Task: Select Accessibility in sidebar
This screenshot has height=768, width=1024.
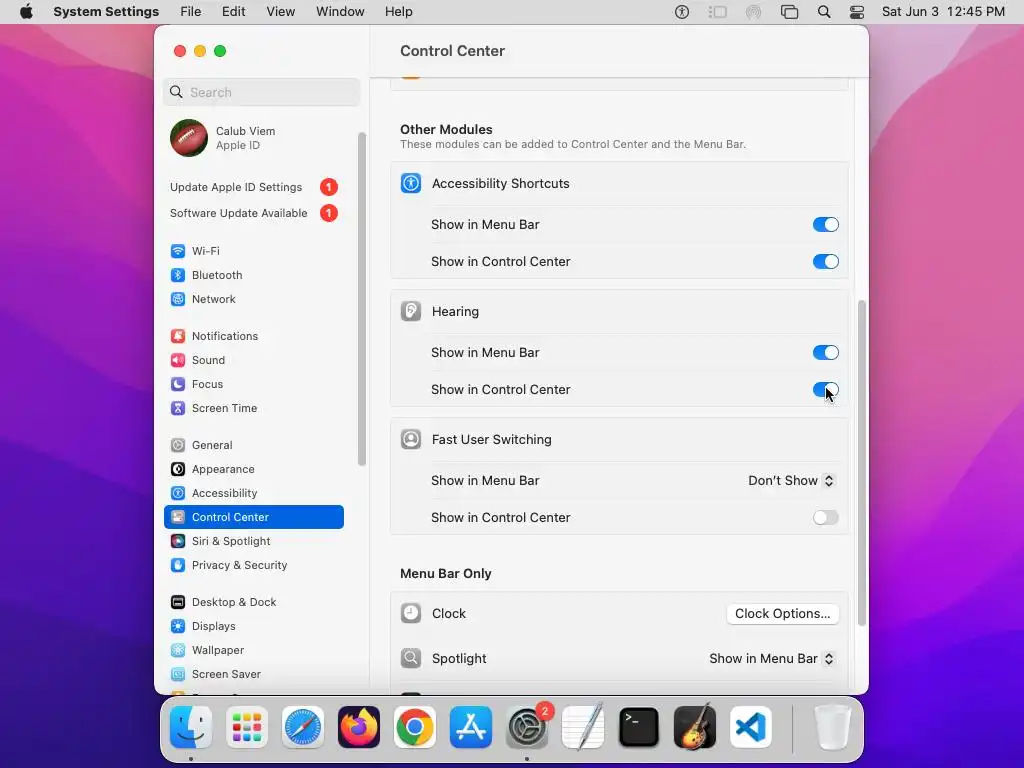Action: (253, 493)
